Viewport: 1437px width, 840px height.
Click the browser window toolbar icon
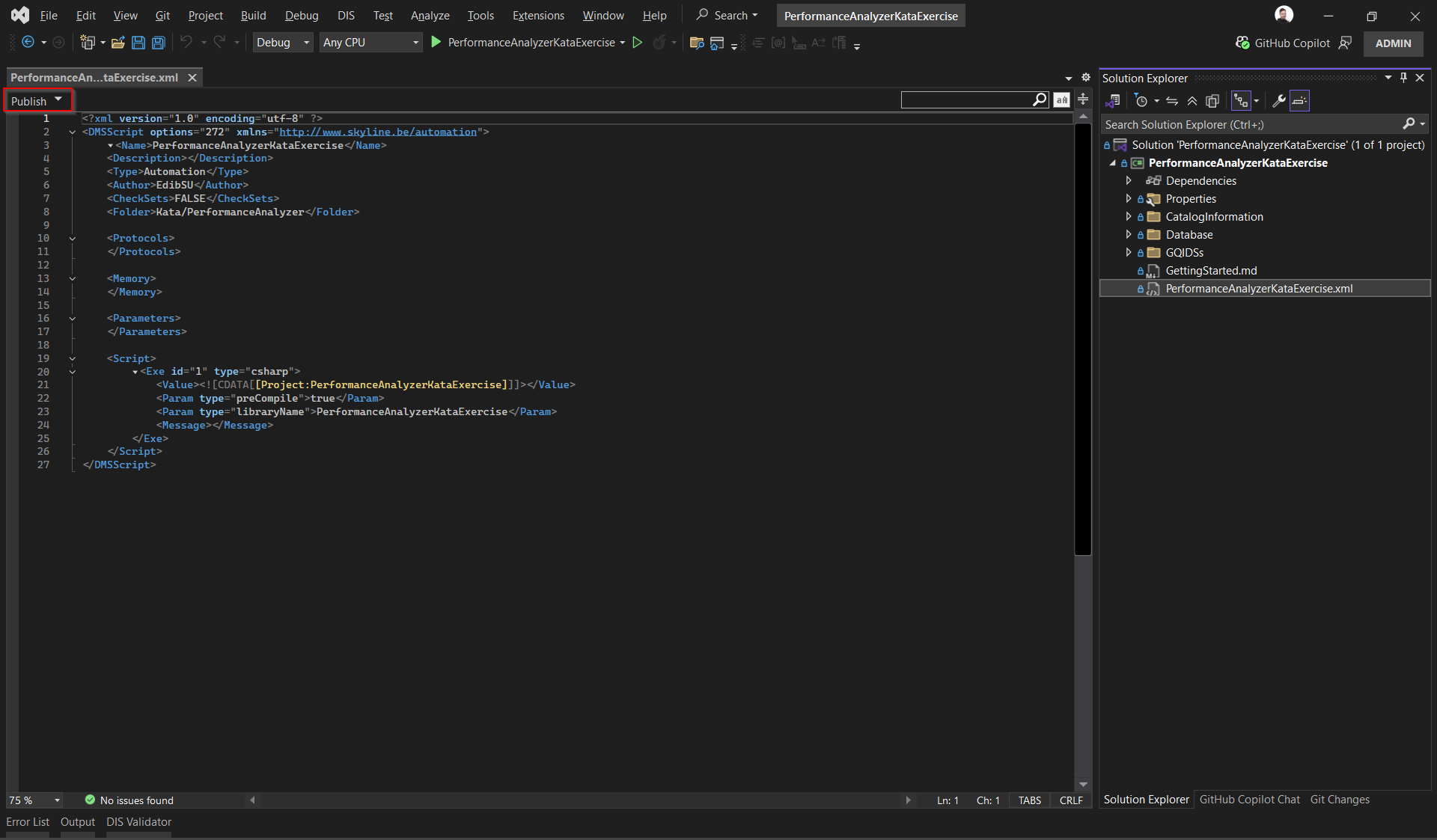(717, 43)
